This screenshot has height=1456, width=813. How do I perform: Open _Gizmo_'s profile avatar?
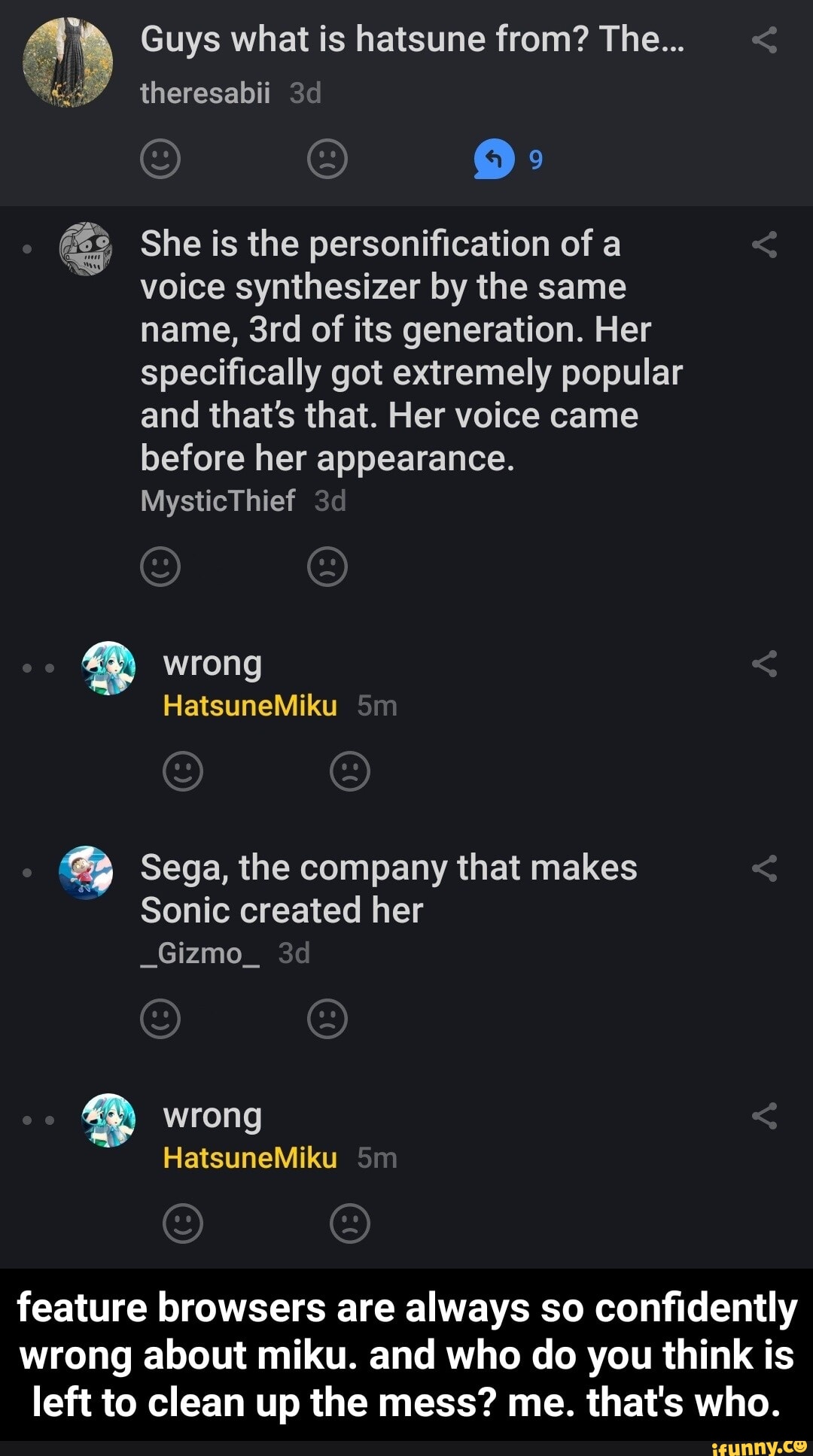[86, 872]
